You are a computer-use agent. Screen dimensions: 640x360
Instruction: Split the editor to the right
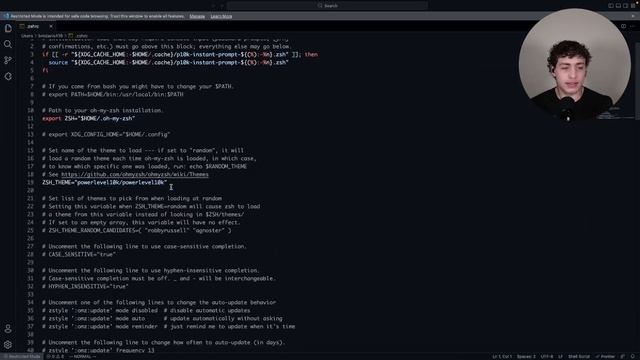click(623, 27)
